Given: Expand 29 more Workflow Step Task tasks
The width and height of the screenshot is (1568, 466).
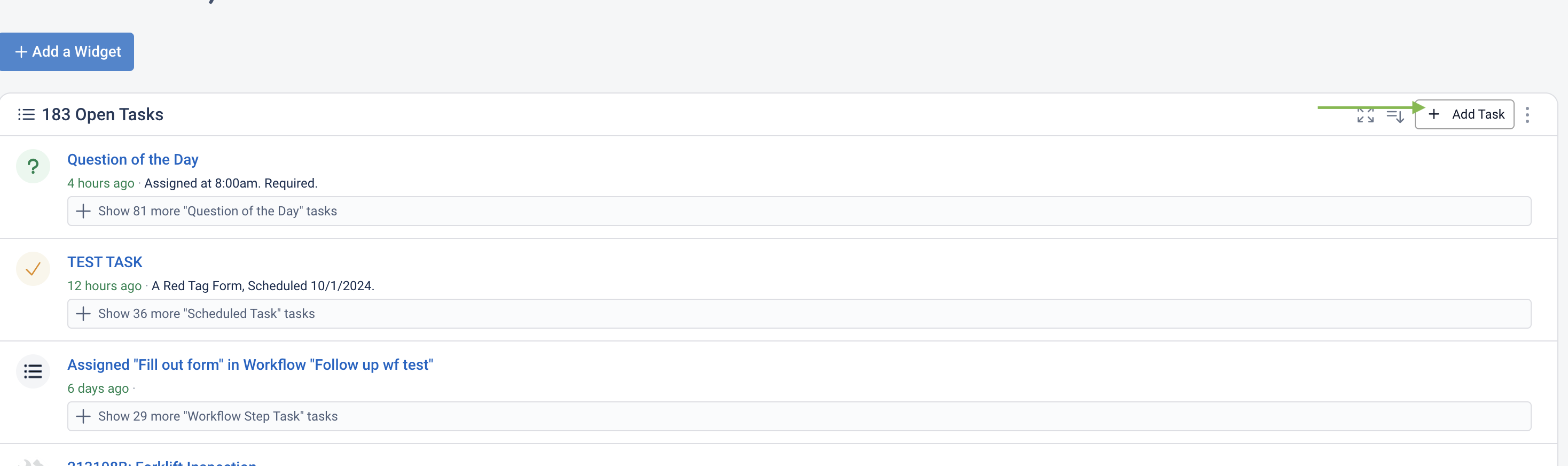Looking at the screenshot, I should [x=798, y=416].
